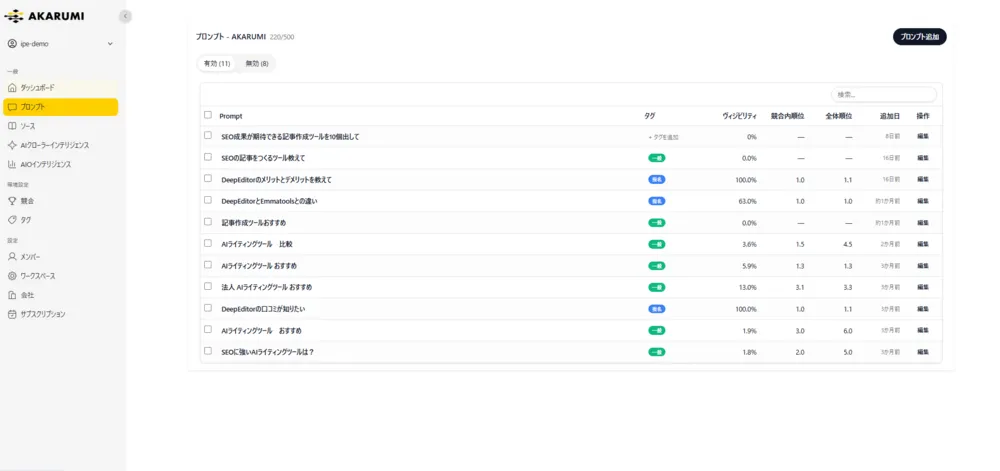Click the AKARUMI logo
This screenshot has width=1000, height=471.
(x=44, y=16)
